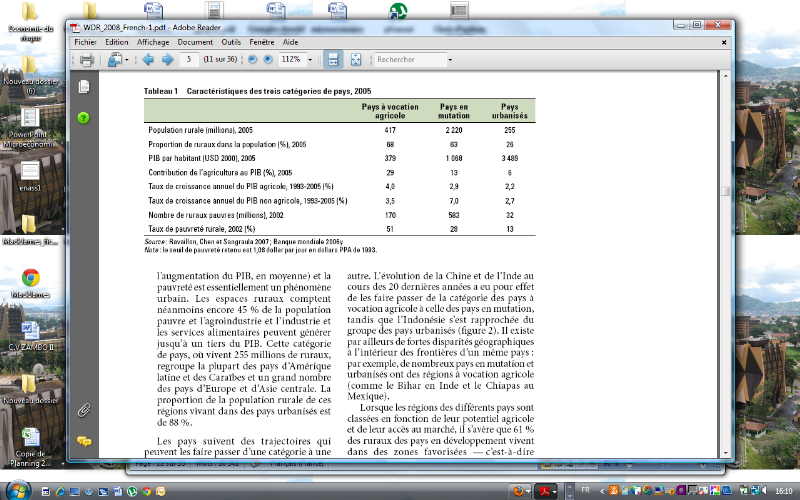Open the comments panel speech bubble icon
Screen dimensions: 800x500
[84, 441]
